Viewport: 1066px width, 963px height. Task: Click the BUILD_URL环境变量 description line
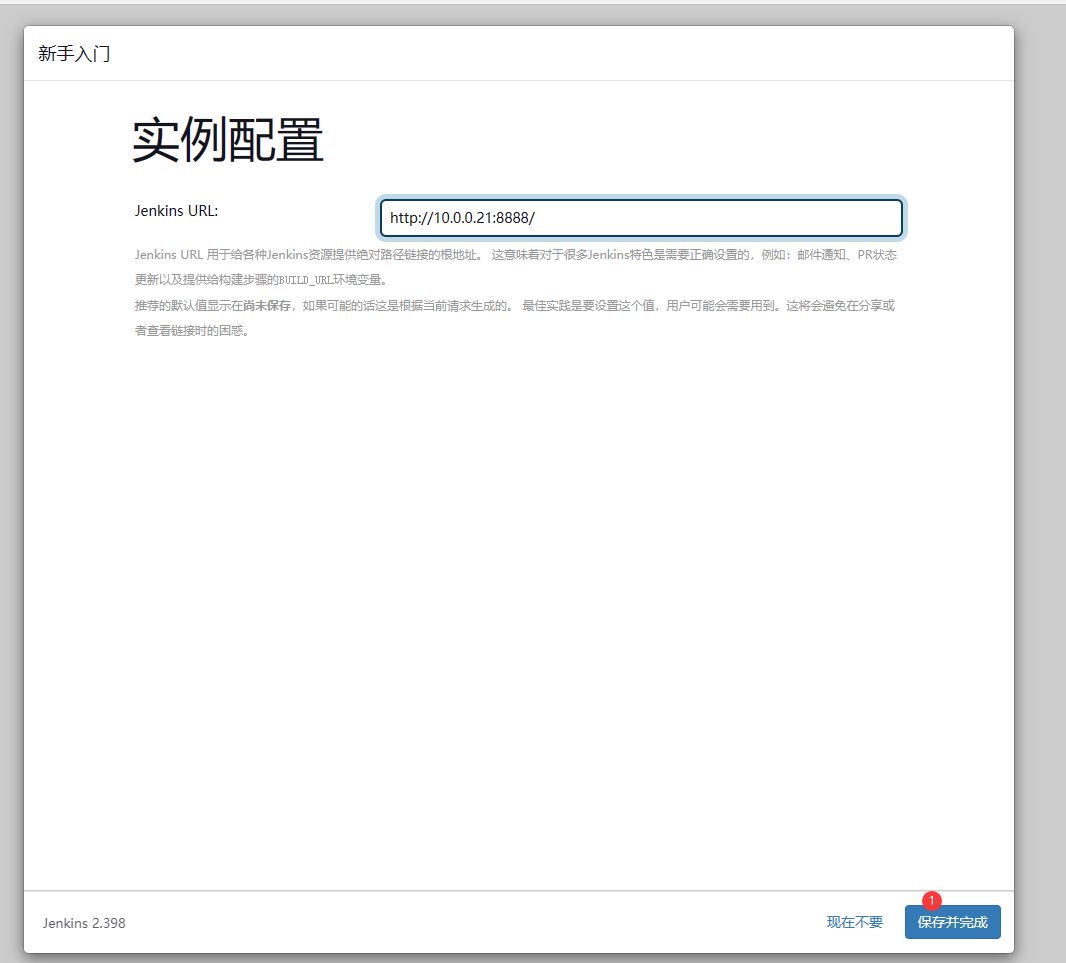coord(261,280)
